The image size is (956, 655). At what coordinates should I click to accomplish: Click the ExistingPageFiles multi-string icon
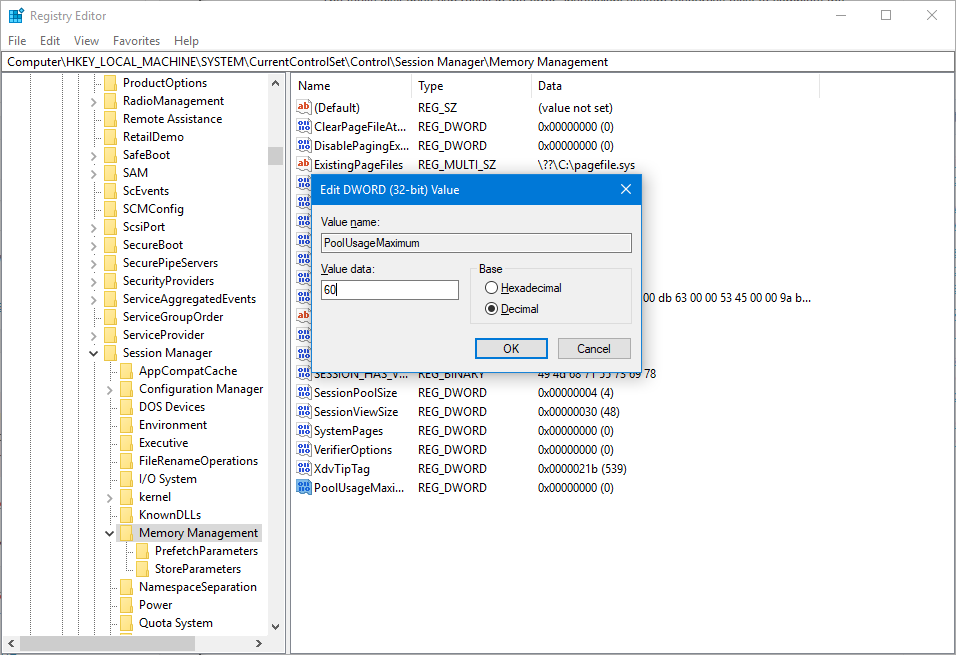tap(303, 164)
